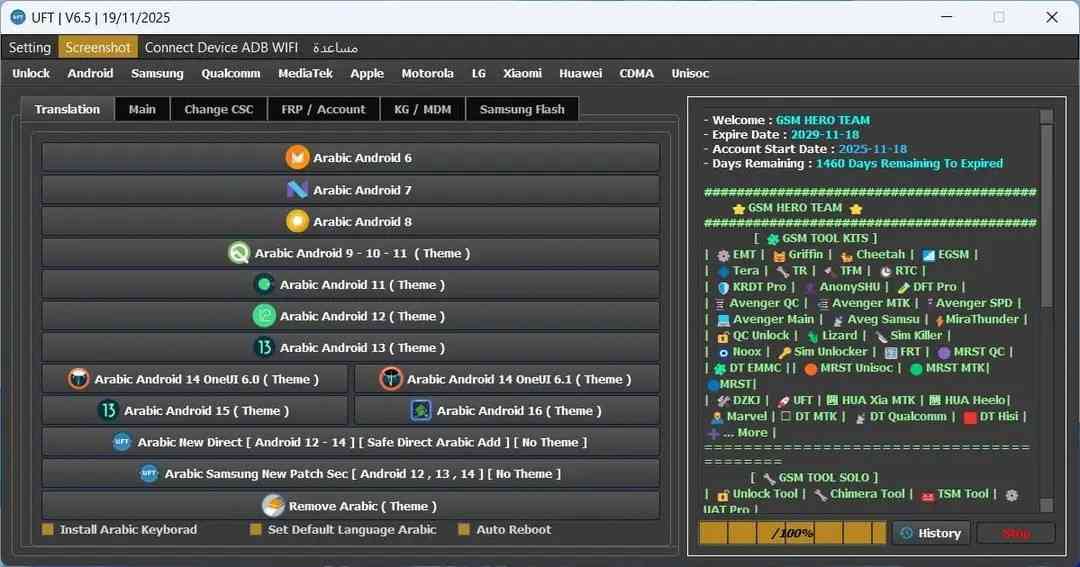Switch to the Samsung Flash tab
The height and width of the screenshot is (567, 1080).
coord(522,109)
